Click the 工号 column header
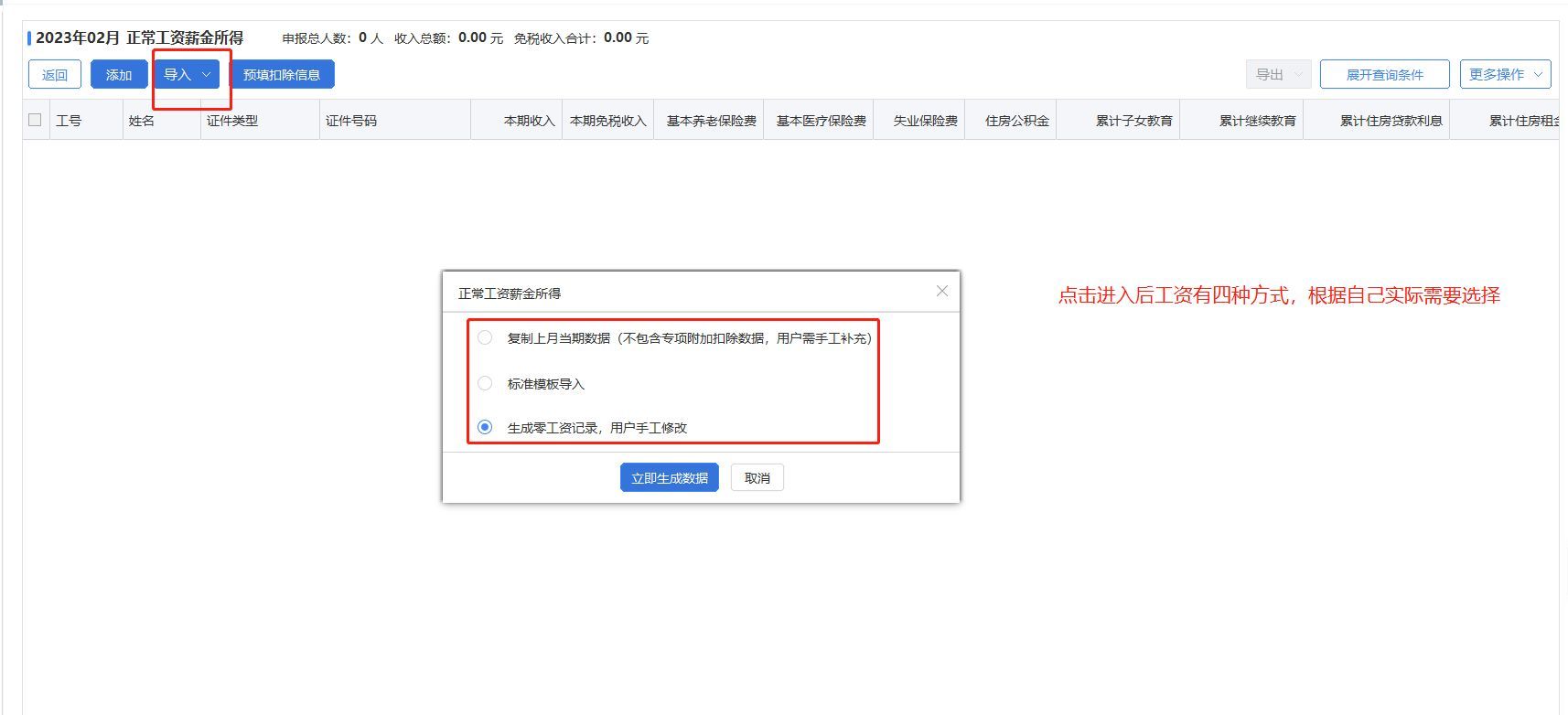 pos(69,121)
